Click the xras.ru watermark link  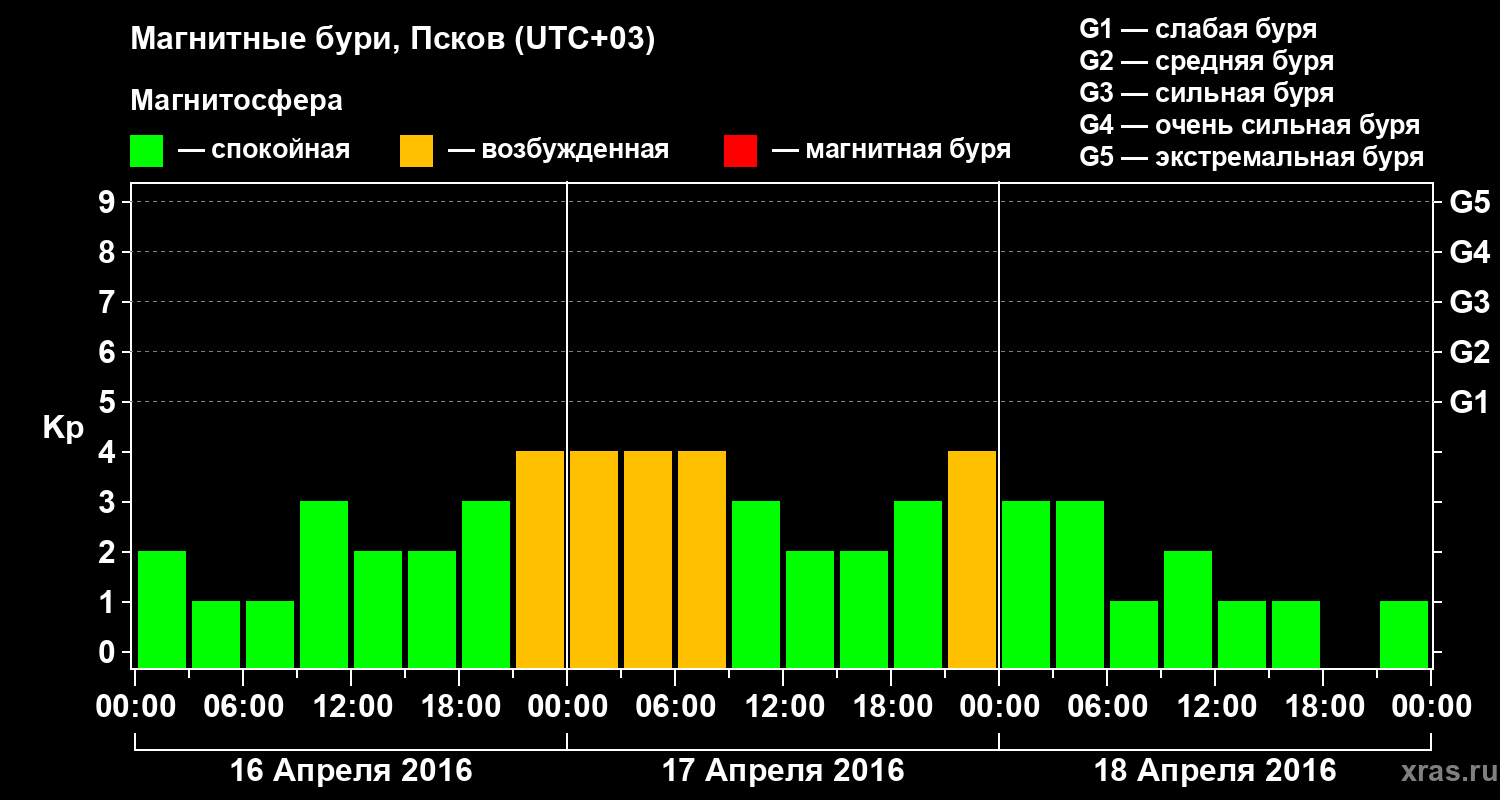(1443, 771)
